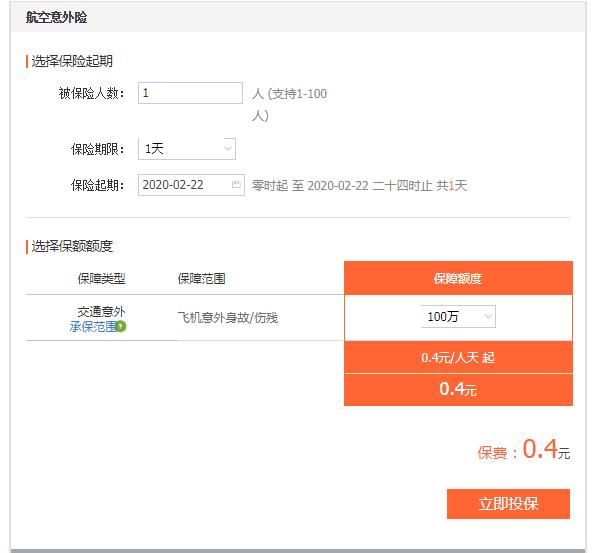The image size is (597, 553).
Task: Click the white 0.4元 total in the orange cell
Action: point(458,389)
